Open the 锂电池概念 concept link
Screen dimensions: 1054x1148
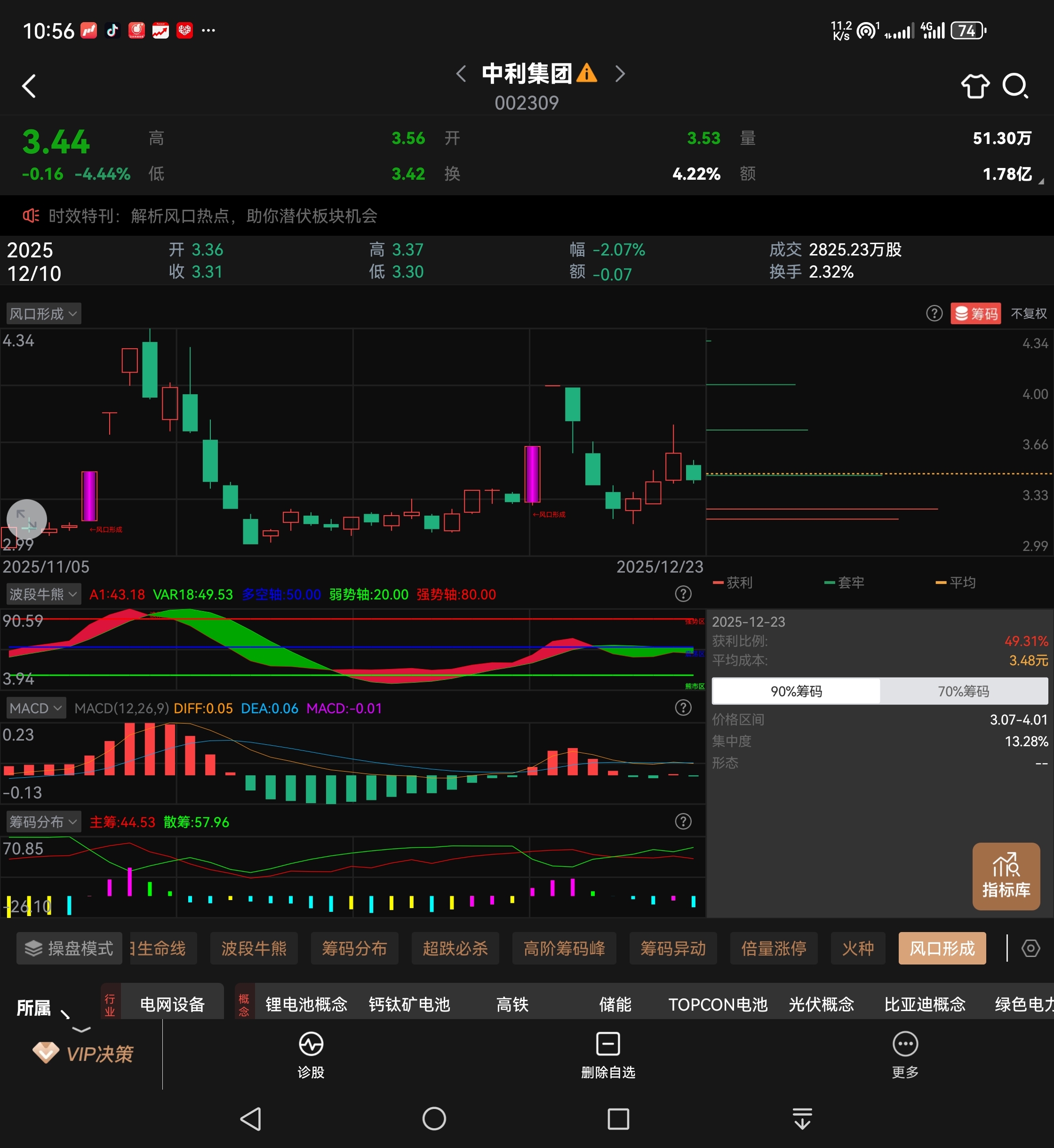[306, 1004]
